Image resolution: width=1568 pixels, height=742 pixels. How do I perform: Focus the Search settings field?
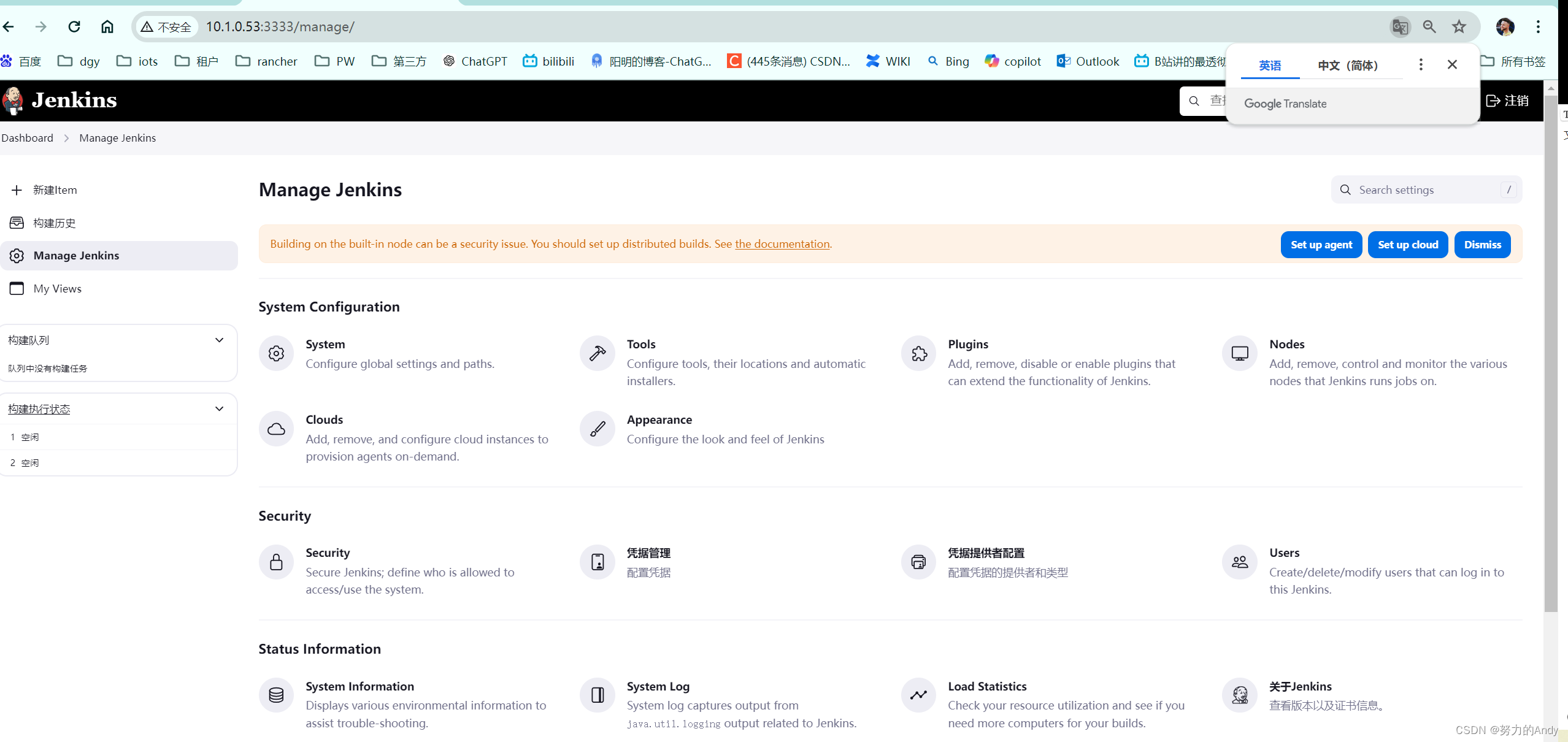1426,190
